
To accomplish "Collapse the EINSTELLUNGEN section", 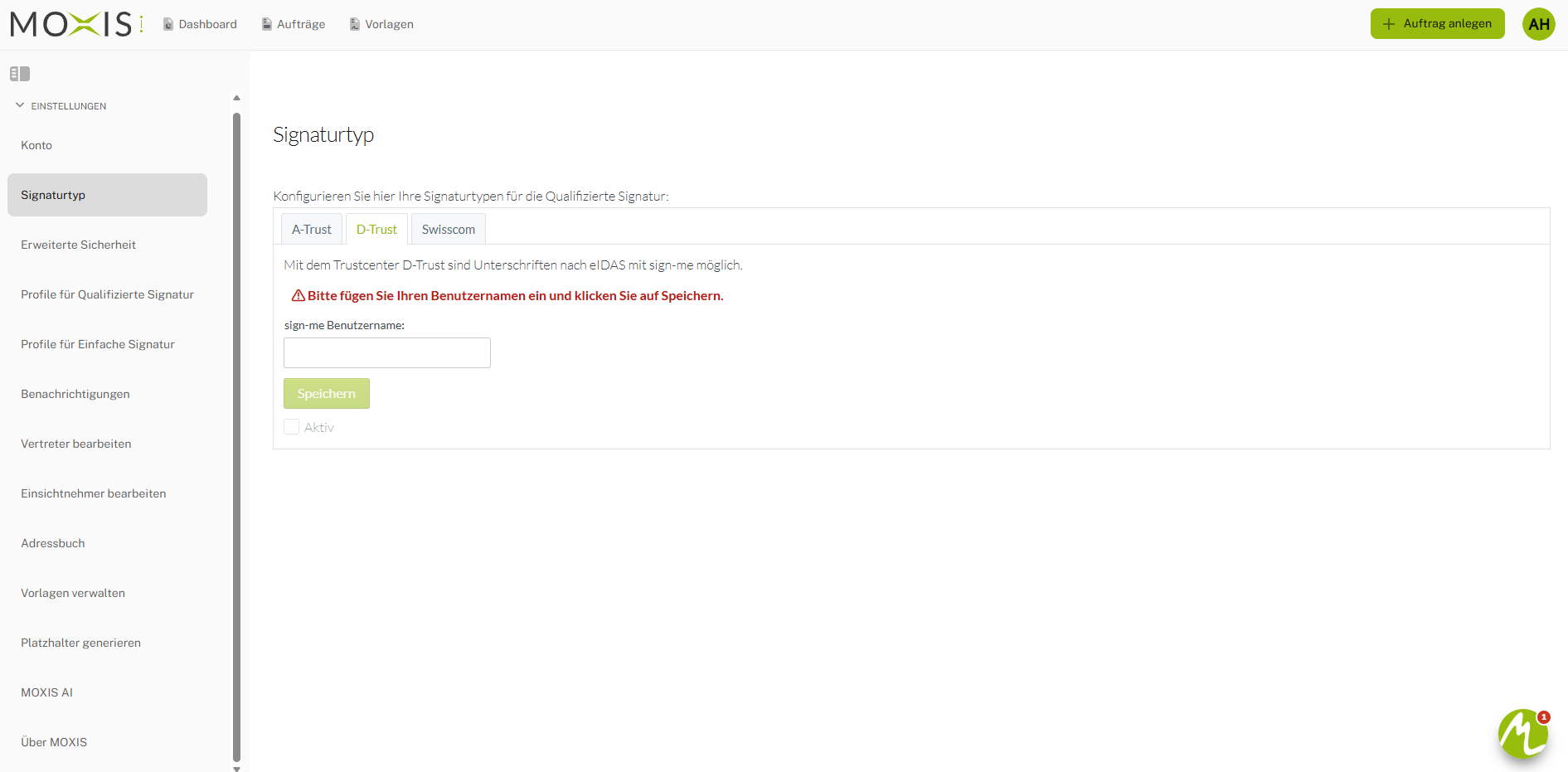I will point(61,106).
